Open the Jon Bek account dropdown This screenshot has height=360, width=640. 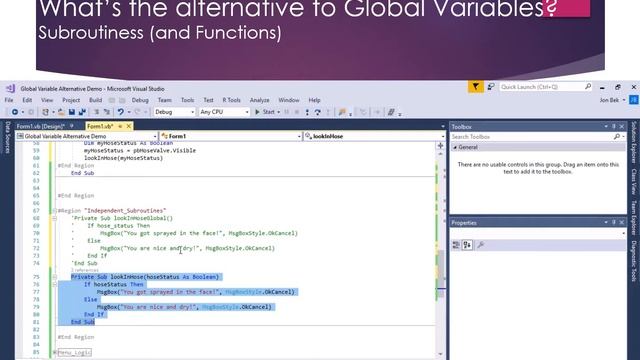click(x=624, y=100)
